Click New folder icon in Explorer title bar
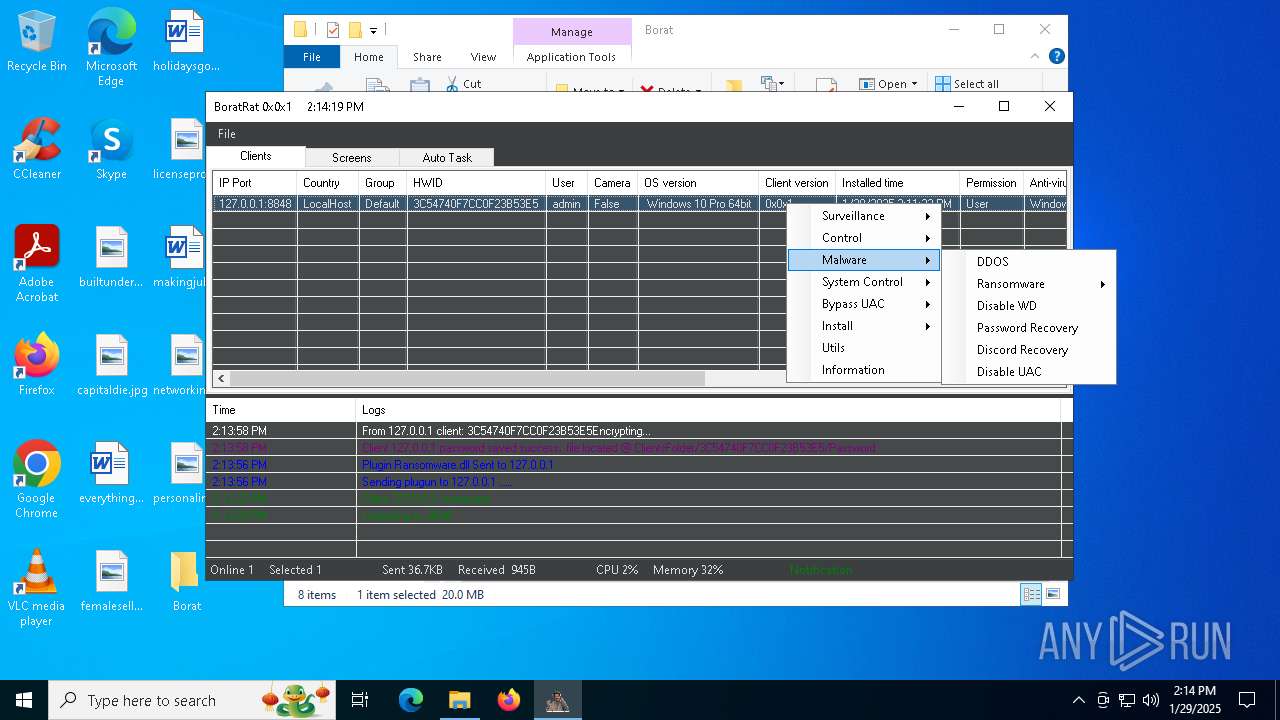The image size is (1280, 720). point(355,30)
